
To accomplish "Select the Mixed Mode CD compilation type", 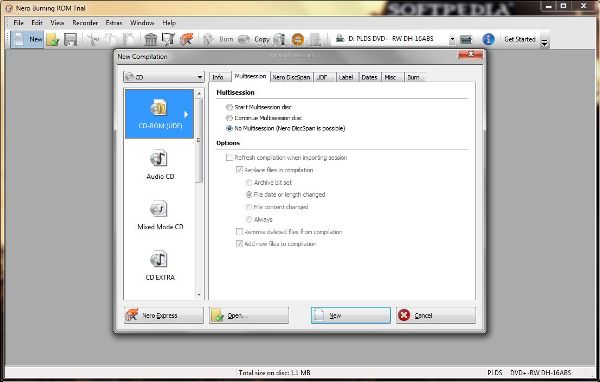I will click(x=160, y=215).
